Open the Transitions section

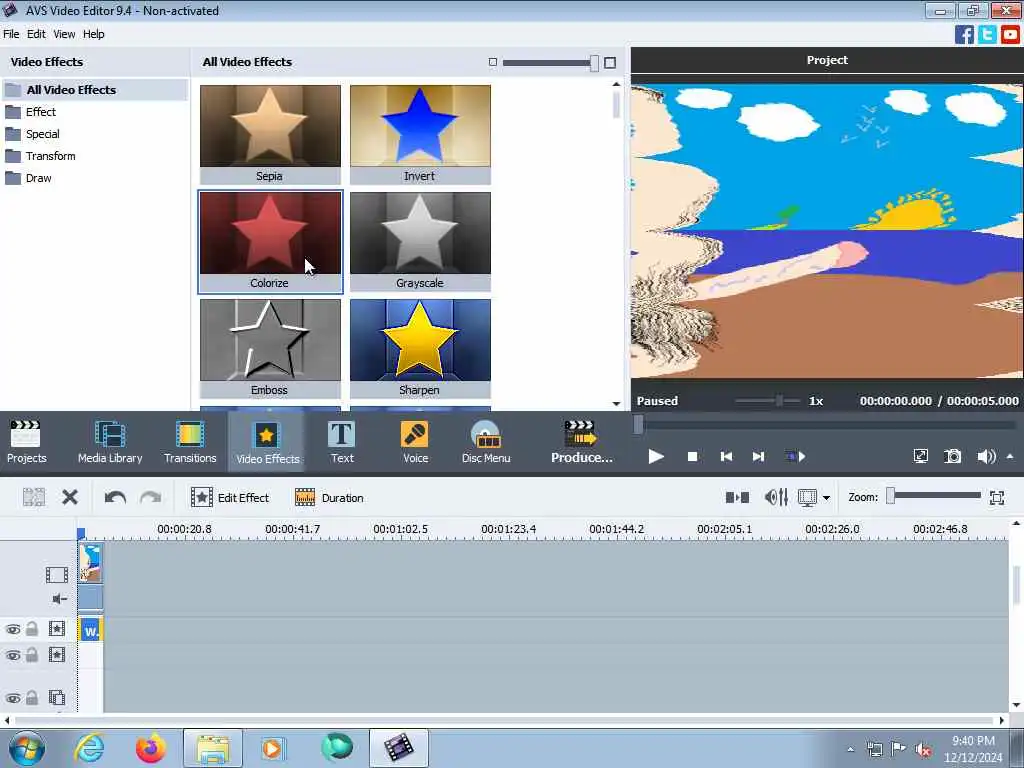pos(190,442)
